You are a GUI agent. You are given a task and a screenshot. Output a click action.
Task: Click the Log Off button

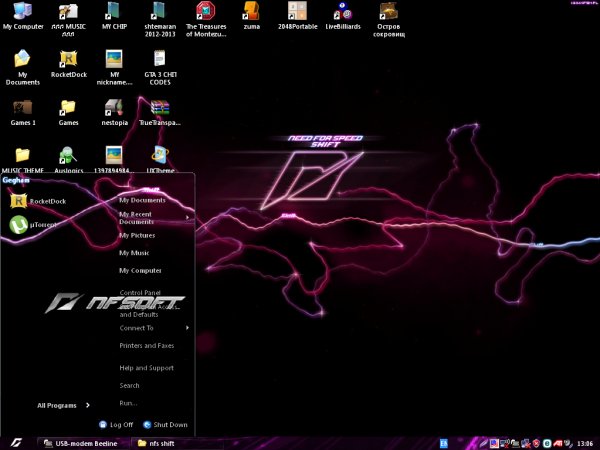point(116,425)
